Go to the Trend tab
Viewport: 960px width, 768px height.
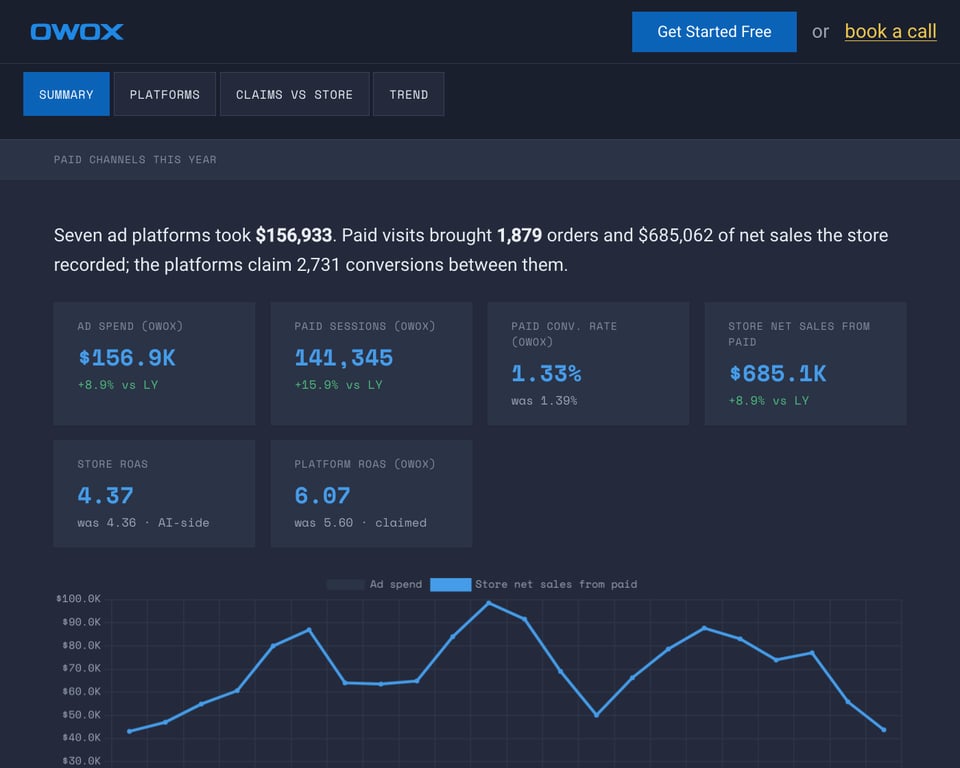click(x=408, y=94)
